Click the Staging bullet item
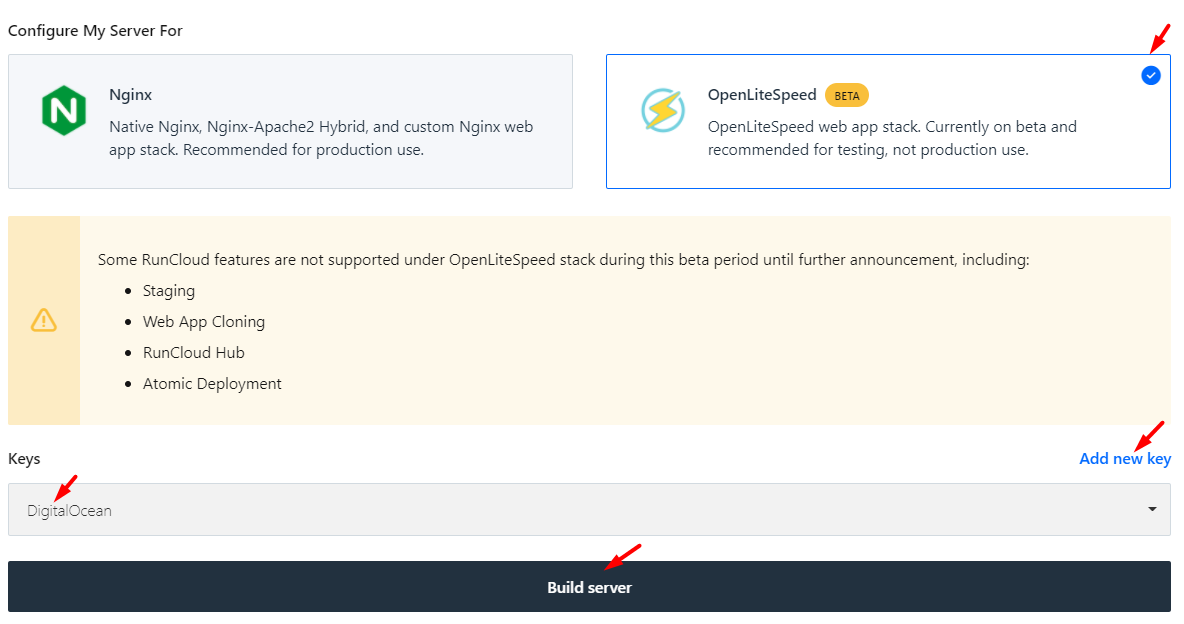1184x624 pixels. point(169,291)
